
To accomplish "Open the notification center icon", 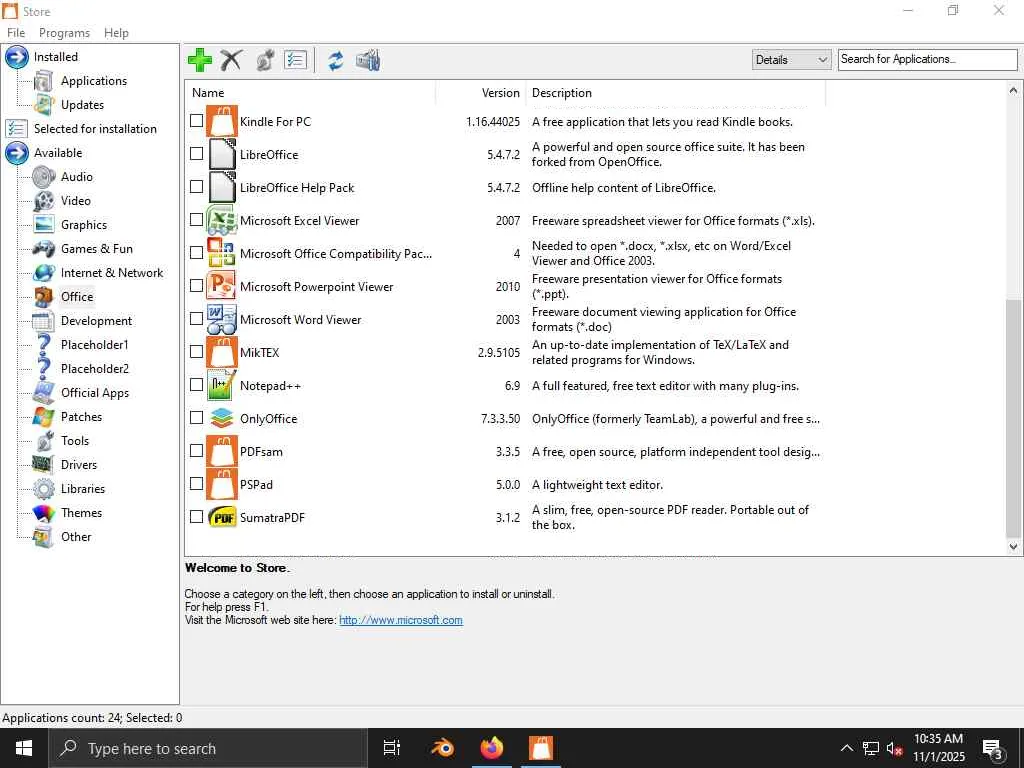I will tap(993, 750).
